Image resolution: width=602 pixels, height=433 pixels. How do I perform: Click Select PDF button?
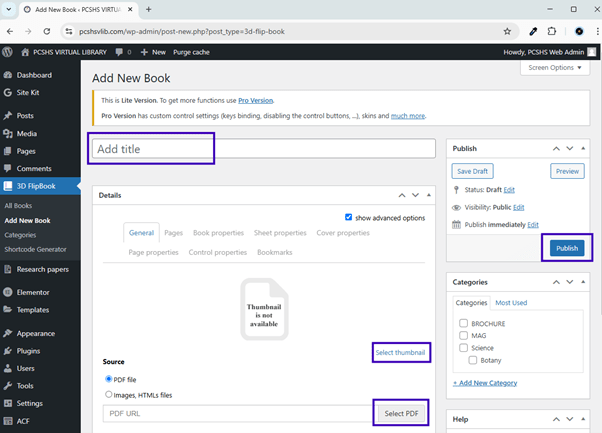tap(401, 413)
